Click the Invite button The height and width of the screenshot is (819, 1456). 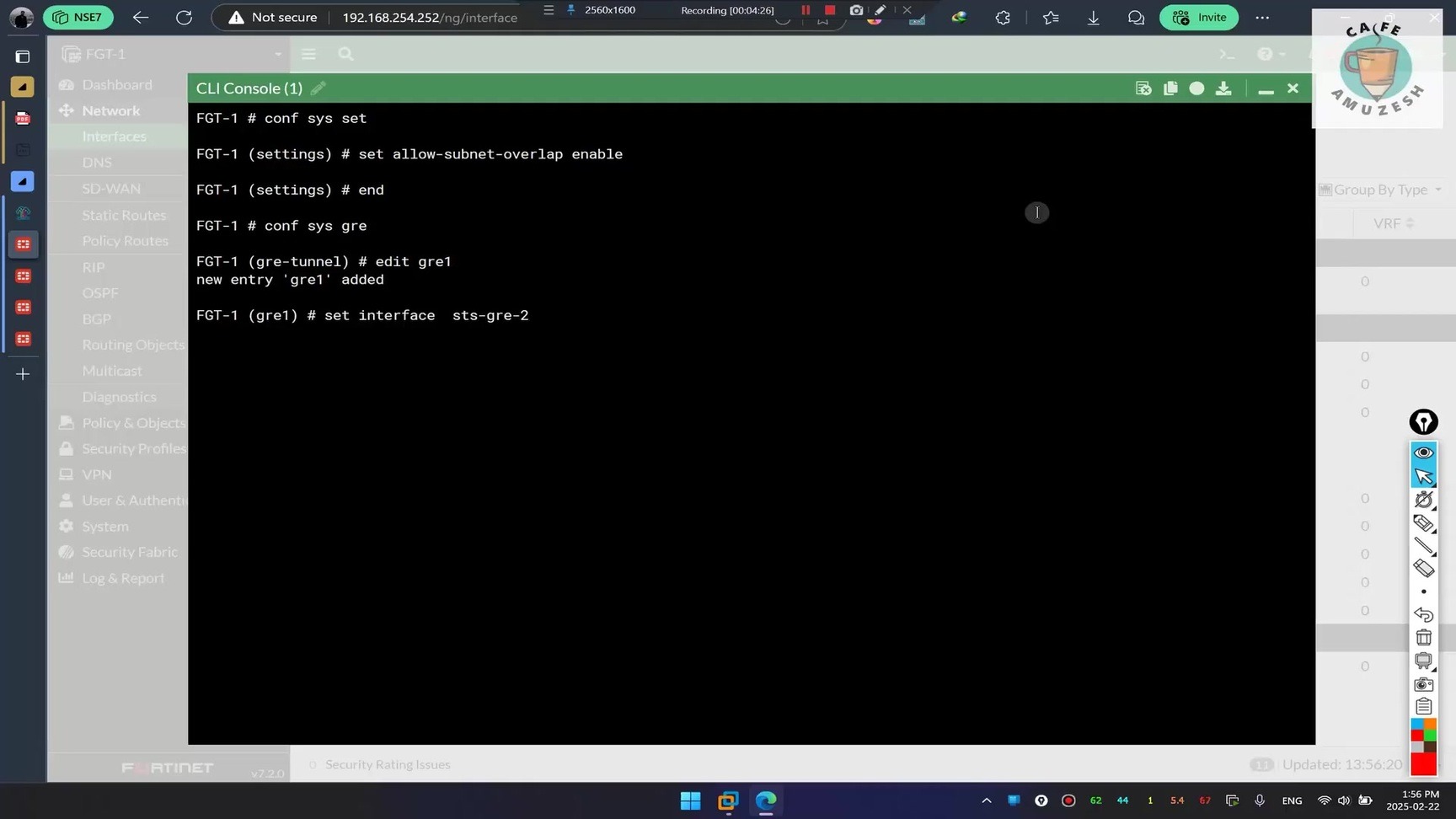(1199, 17)
